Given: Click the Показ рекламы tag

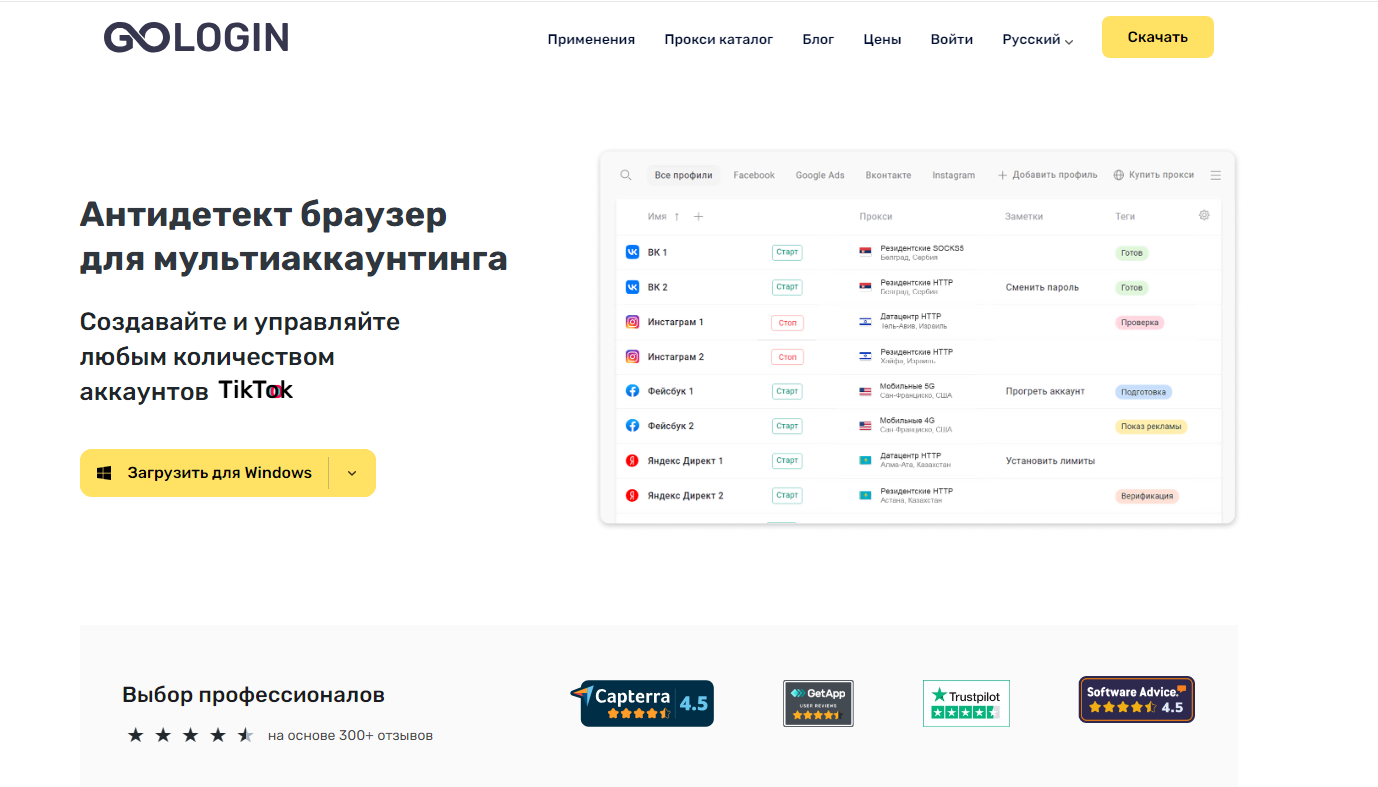Looking at the screenshot, I should [1150, 427].
